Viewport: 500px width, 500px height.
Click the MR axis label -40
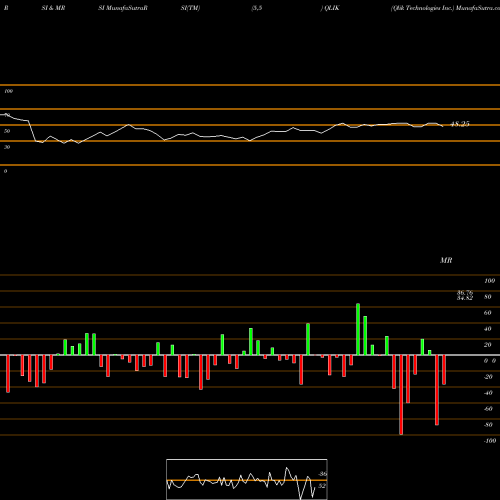(488, 393)
